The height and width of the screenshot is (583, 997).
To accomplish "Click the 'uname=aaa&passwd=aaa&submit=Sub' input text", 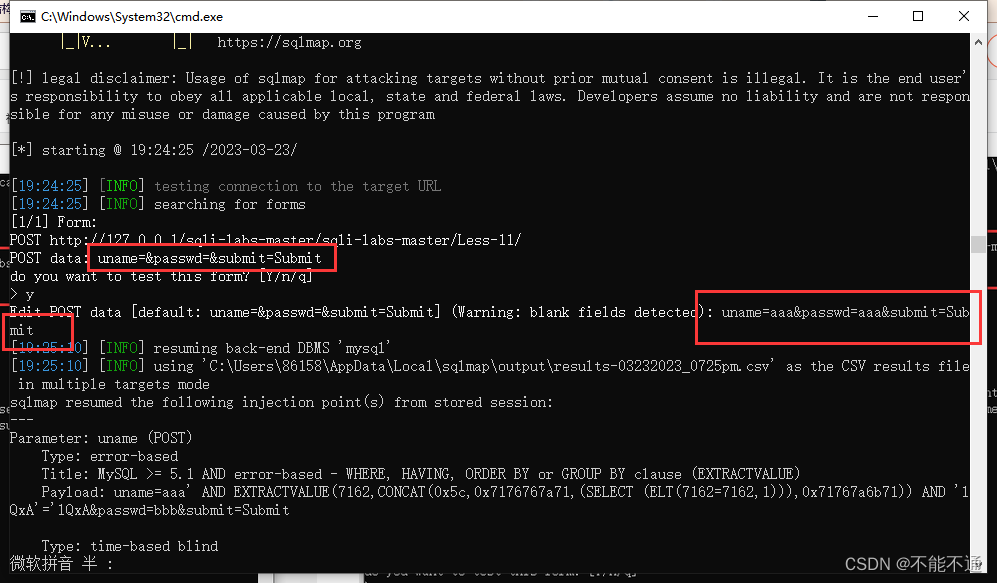I will click(845, 312).
